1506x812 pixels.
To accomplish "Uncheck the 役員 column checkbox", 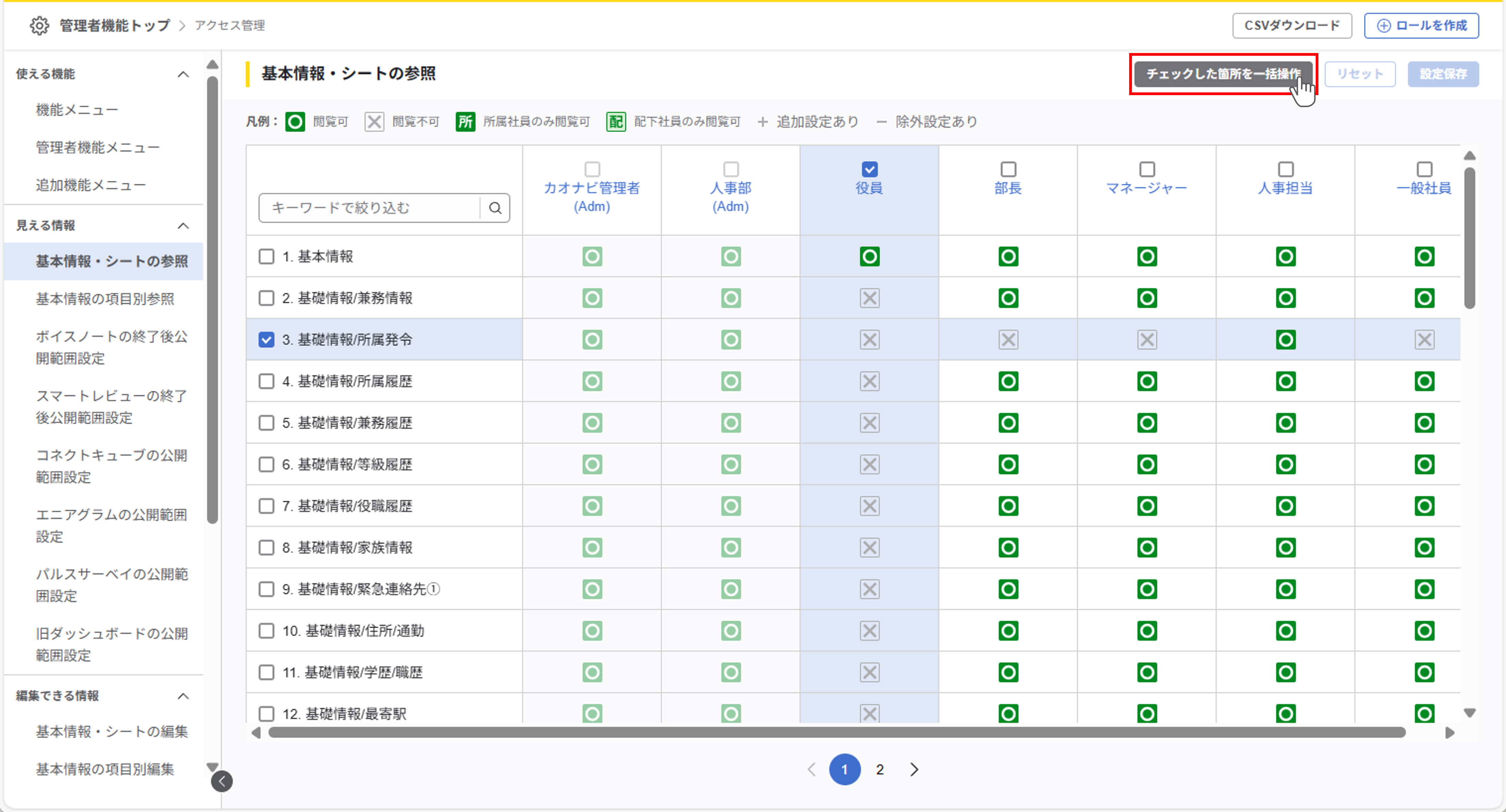I will [869, 169].
